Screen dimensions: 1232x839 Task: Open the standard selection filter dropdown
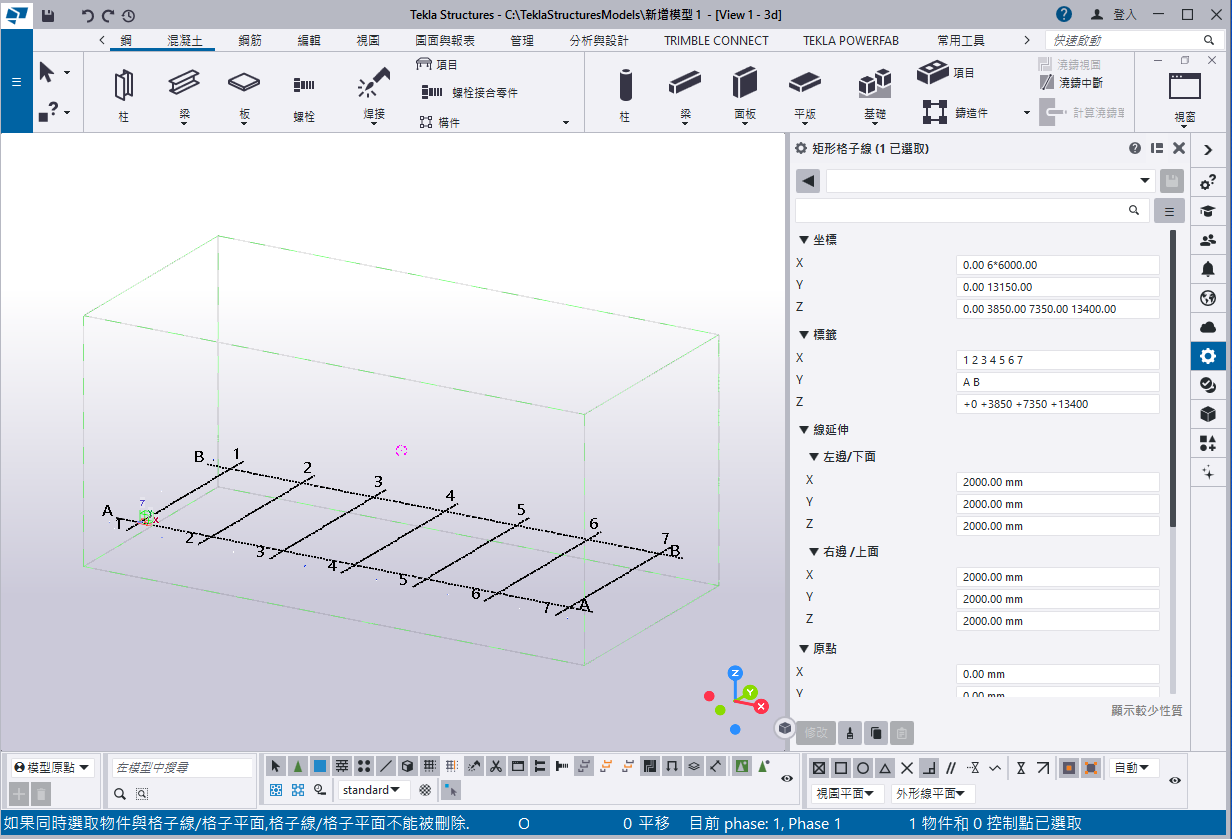click(374, 790)
